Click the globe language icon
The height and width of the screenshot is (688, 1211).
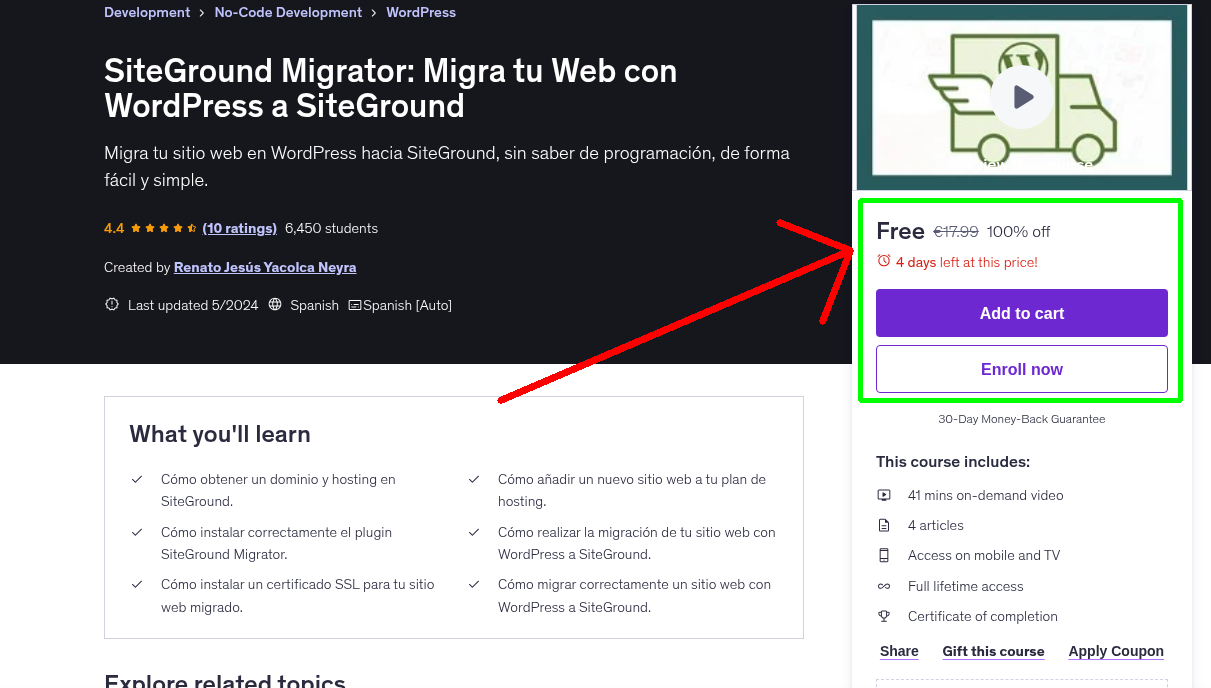click(274, 305)
